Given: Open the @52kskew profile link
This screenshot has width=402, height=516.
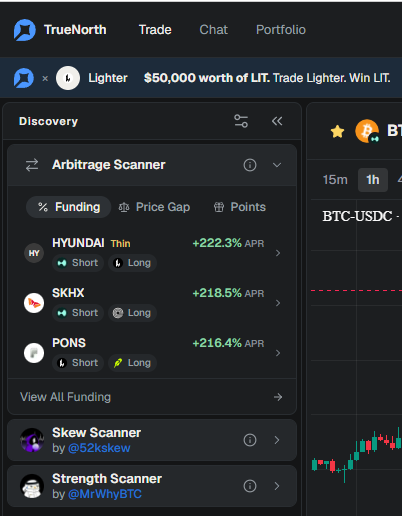Looking at the screenshot, I should 99,448.
